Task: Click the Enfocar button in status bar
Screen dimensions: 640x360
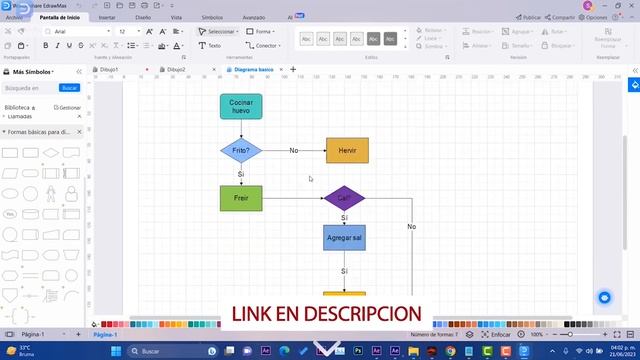Action: [496, 334]
